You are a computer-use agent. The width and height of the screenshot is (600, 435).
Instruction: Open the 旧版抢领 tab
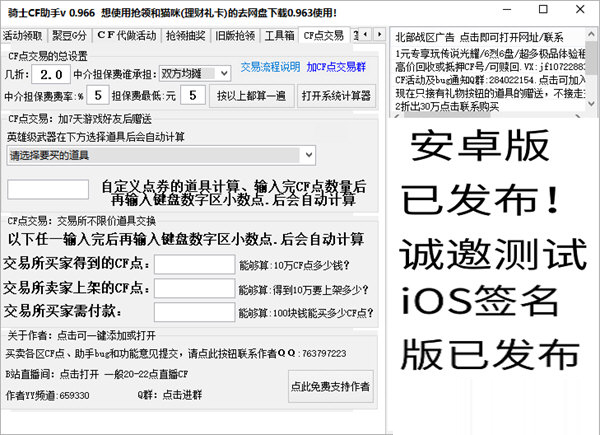[235, 36]
